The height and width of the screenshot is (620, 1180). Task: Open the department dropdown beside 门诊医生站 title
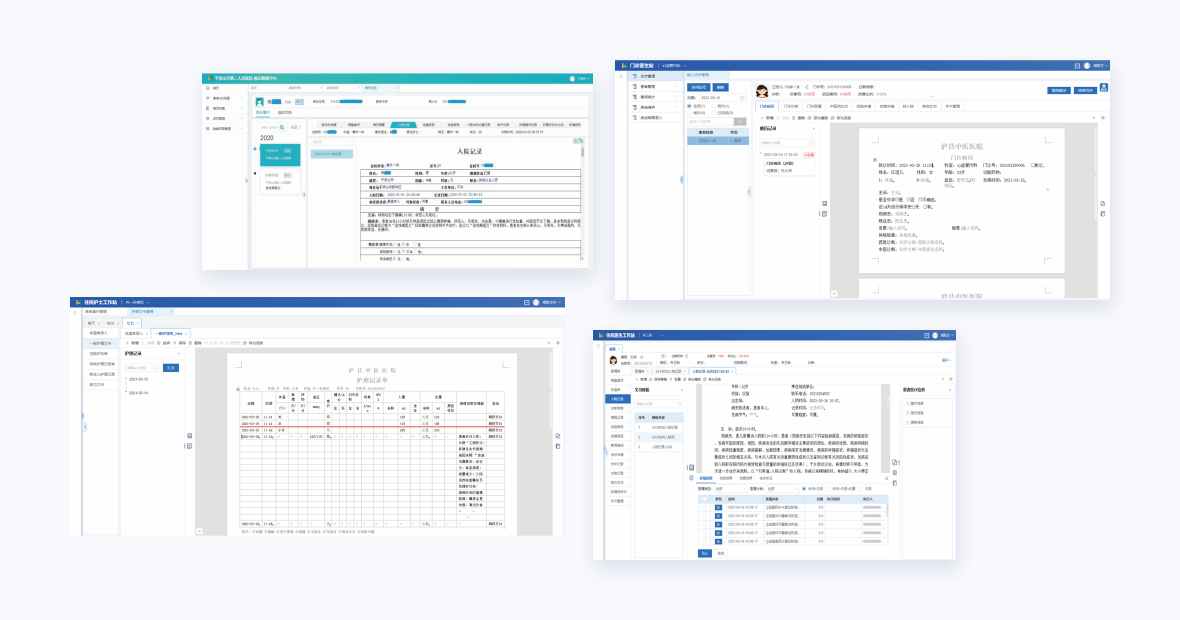coord(674,65)
